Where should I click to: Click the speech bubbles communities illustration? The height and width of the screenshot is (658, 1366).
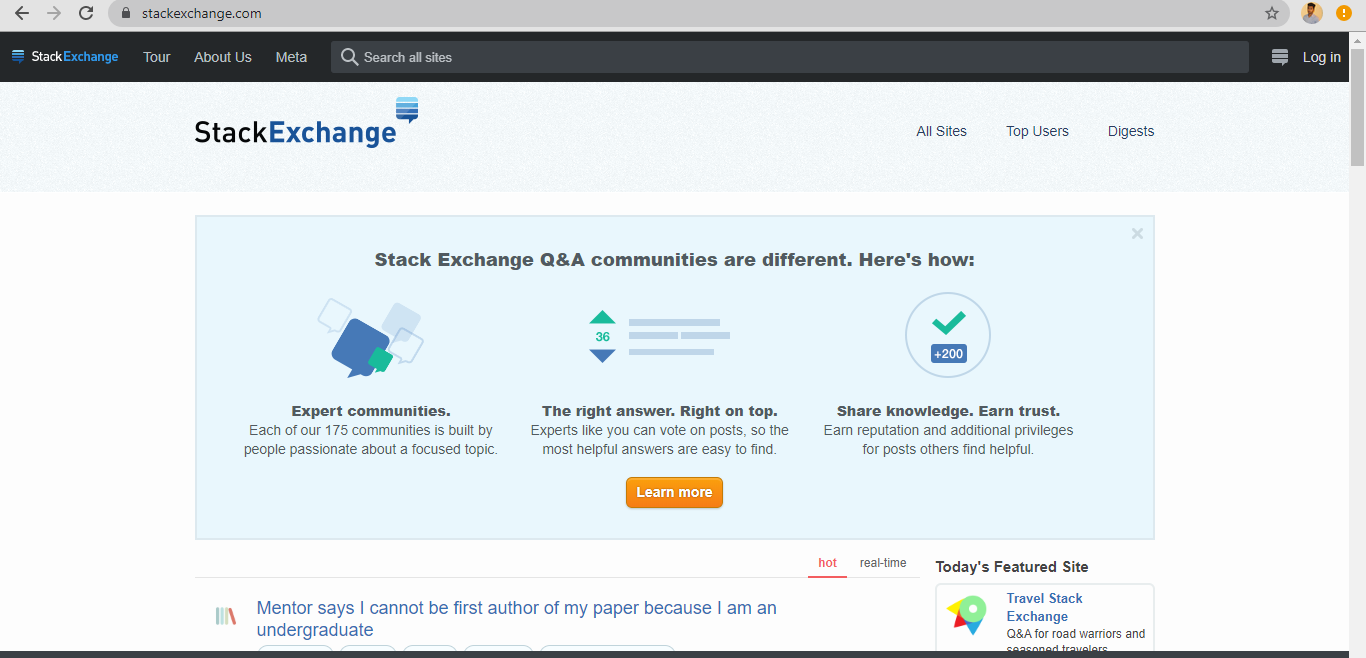pyautogui.click(x=370, y=338)
